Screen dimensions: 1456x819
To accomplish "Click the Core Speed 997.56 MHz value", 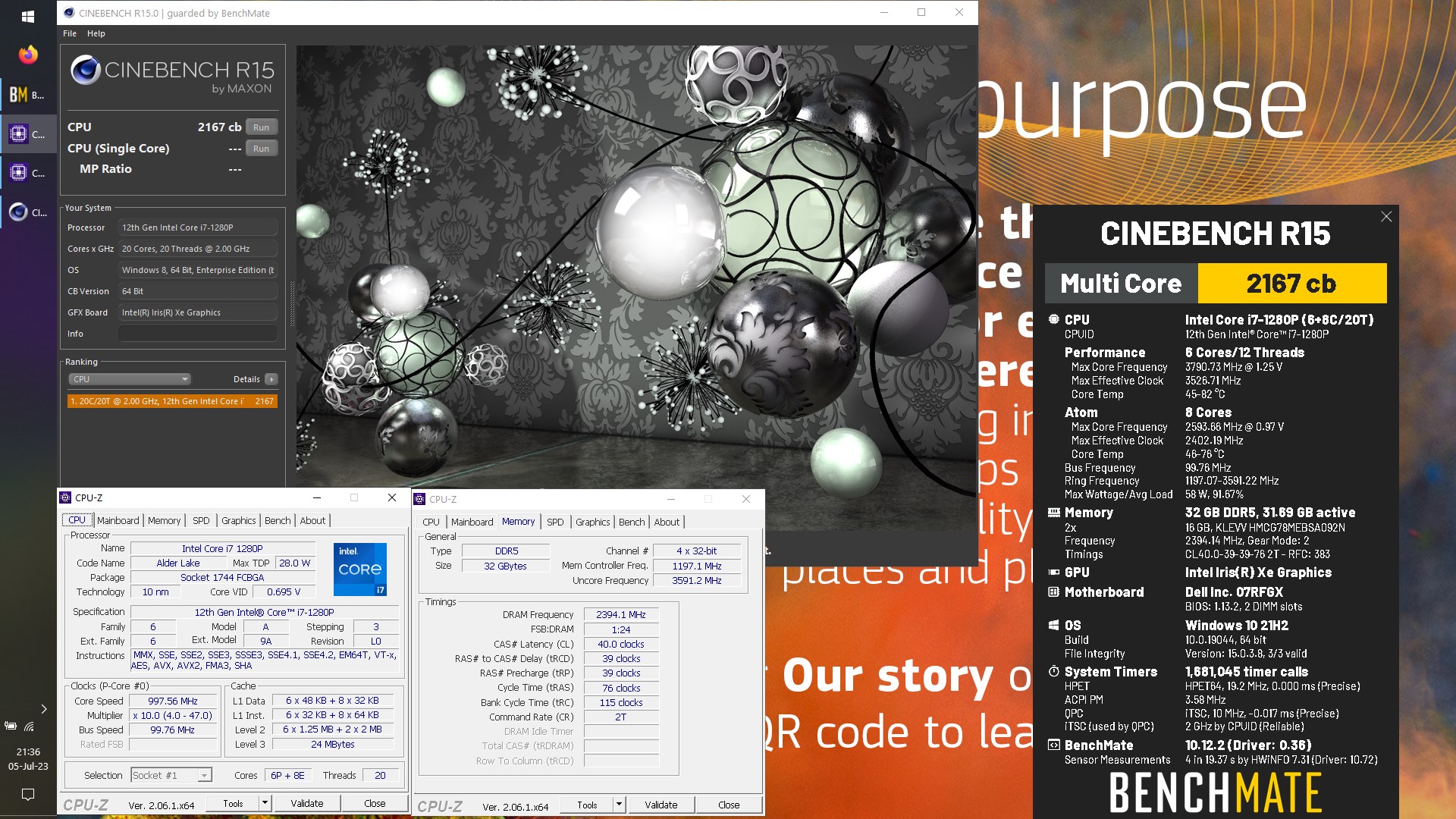I will 173,701.
